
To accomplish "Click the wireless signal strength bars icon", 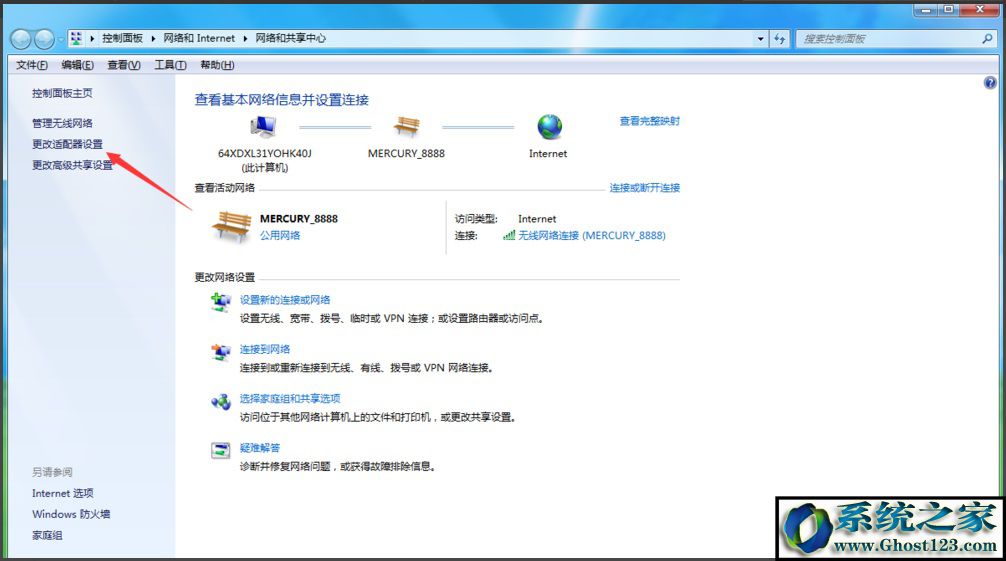I will [509, 236].
